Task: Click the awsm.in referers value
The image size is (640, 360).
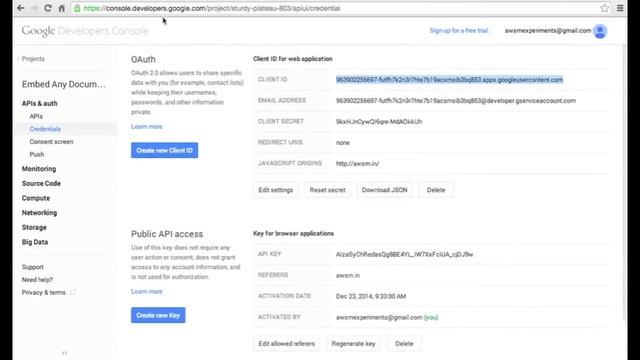Action: pyautogui.click(x=348, y=276)
